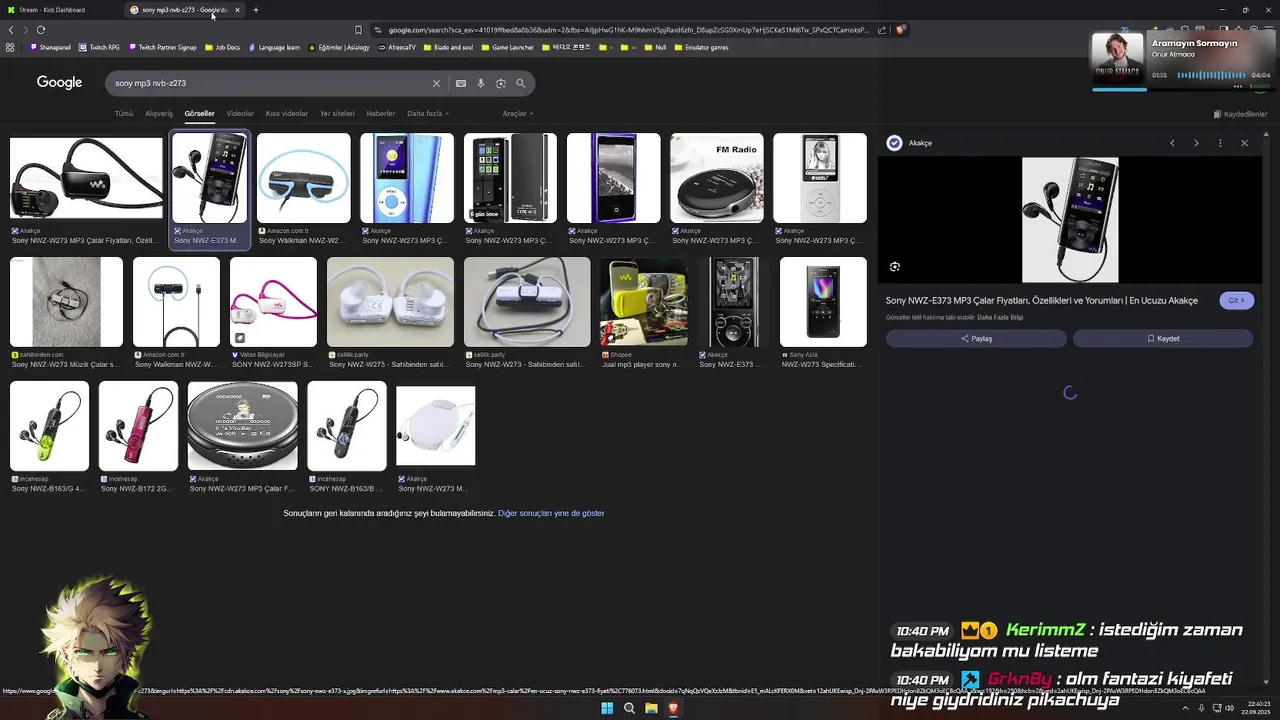Open File Explorer from taskbar
1280x720 pixels.
pos(651,708)
